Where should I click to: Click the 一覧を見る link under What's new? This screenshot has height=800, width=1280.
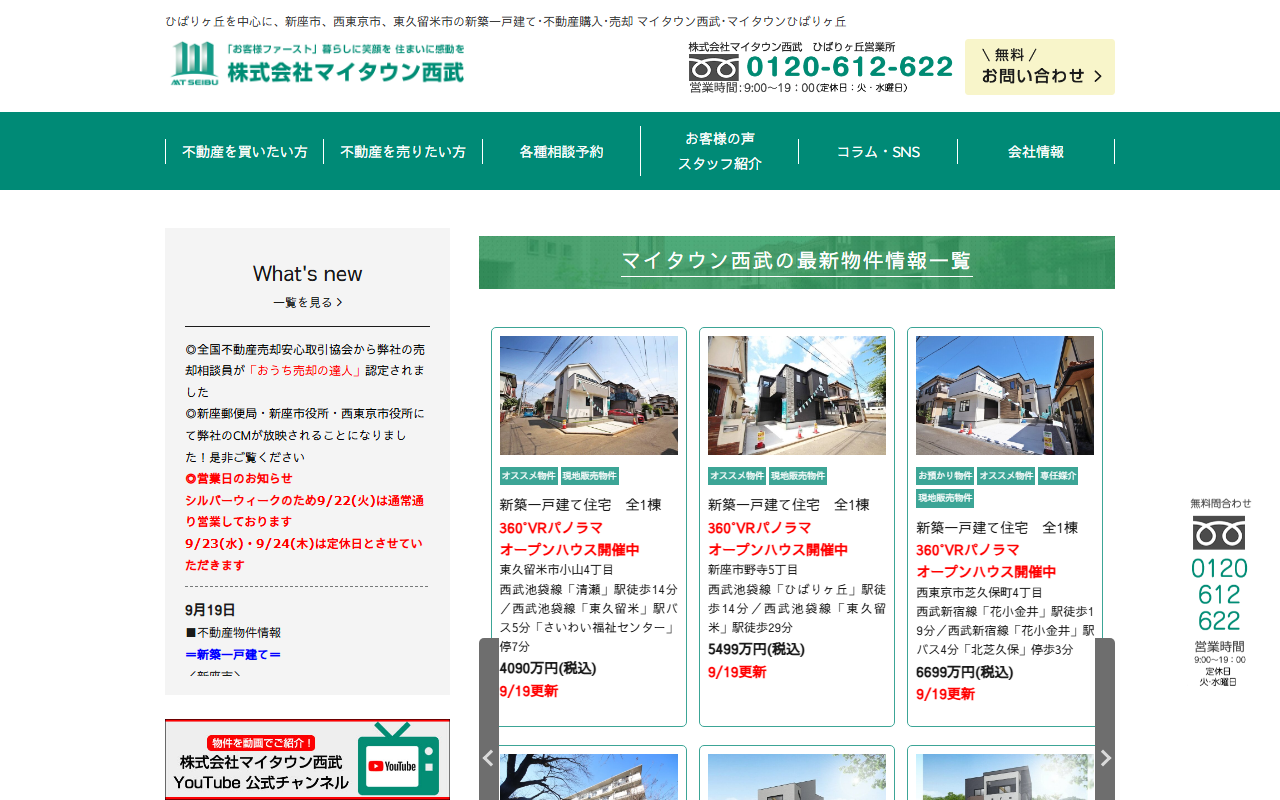(x=307, y=302)
